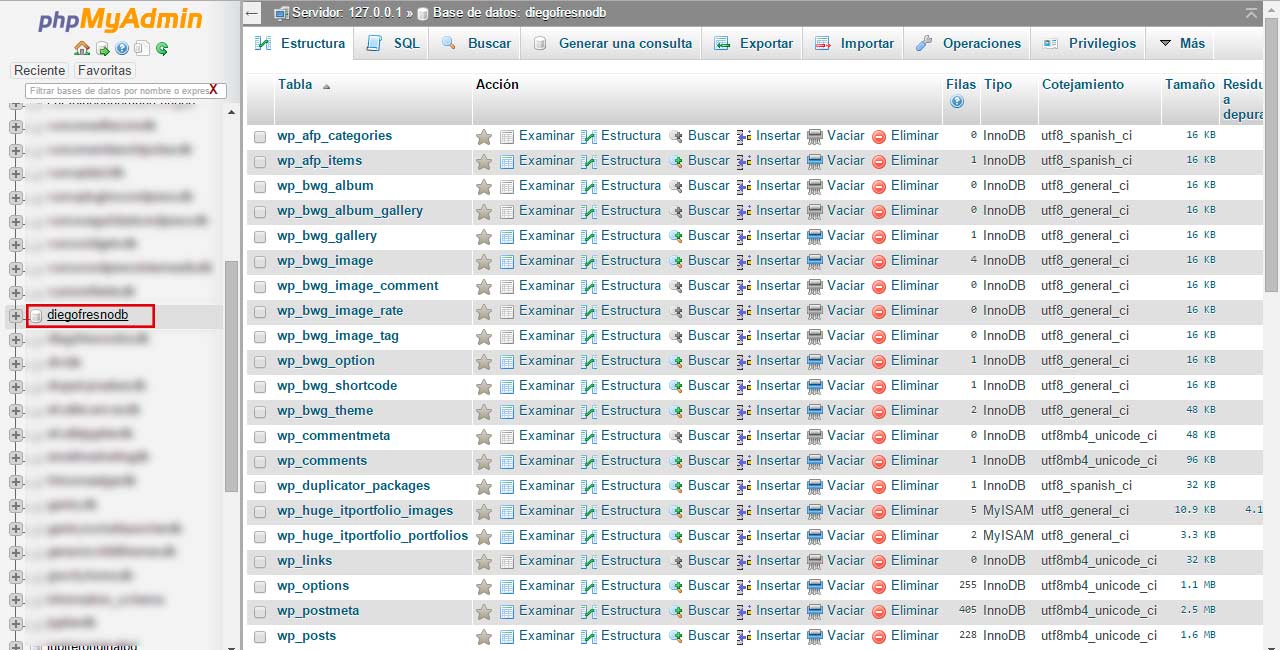Click the home icon in the navigation sidebar
The height and width of the screenshot is (650, 1280).
[x=82, y=49]
